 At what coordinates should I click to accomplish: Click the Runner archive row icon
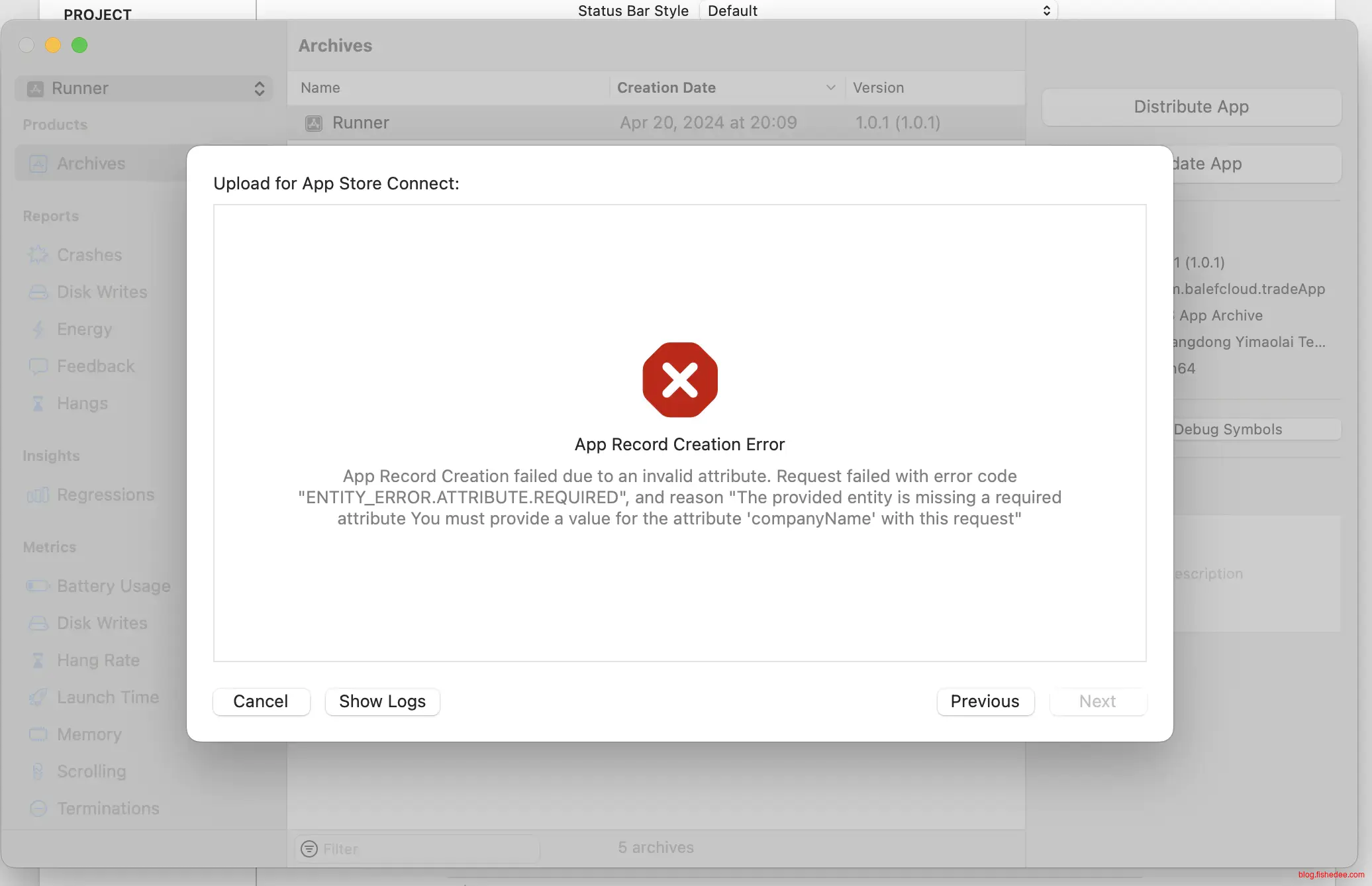pos(314,123)
